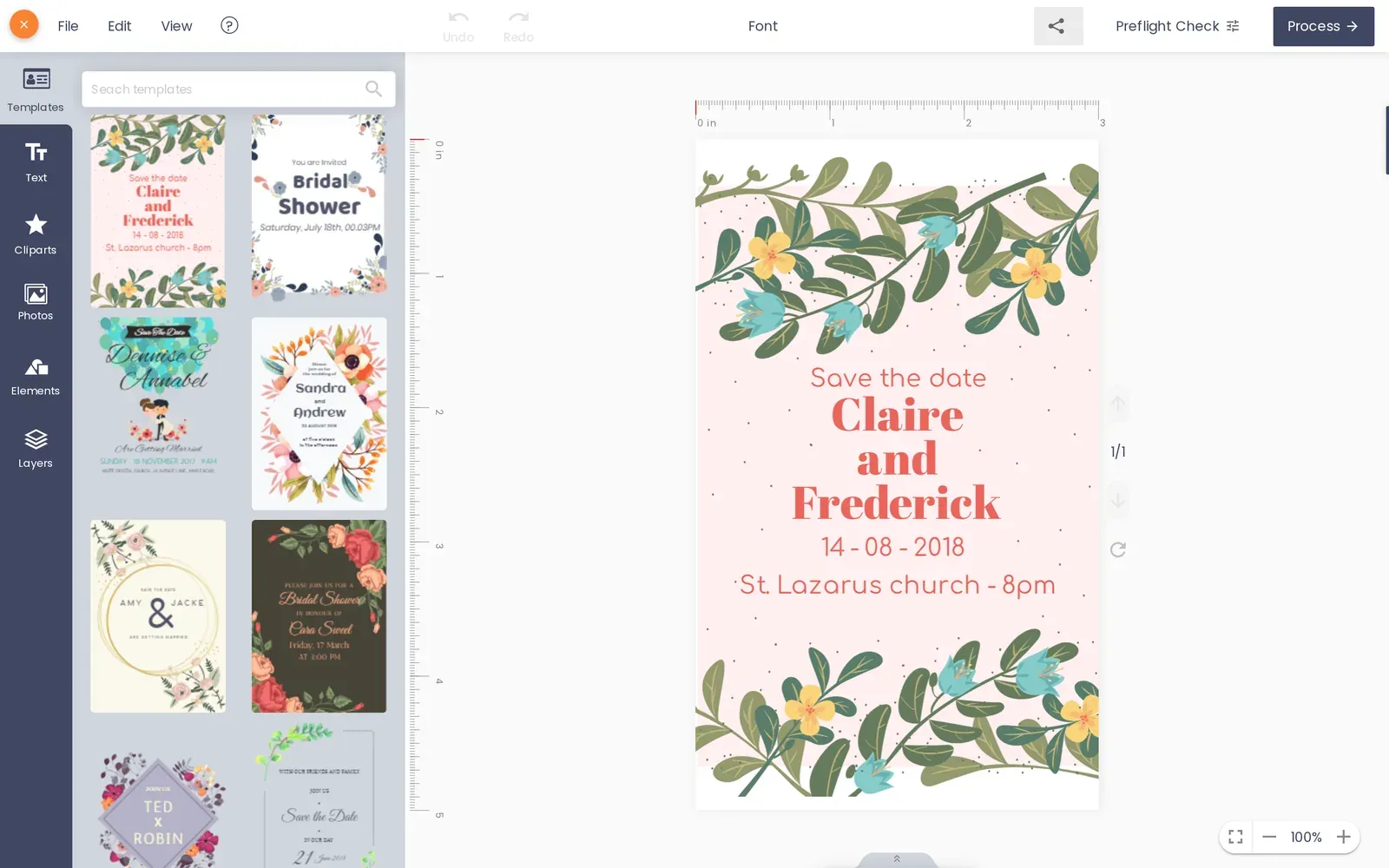Select 'Save the date' text on canvas
Viewport: 1389px width, 868px height.
898,378
